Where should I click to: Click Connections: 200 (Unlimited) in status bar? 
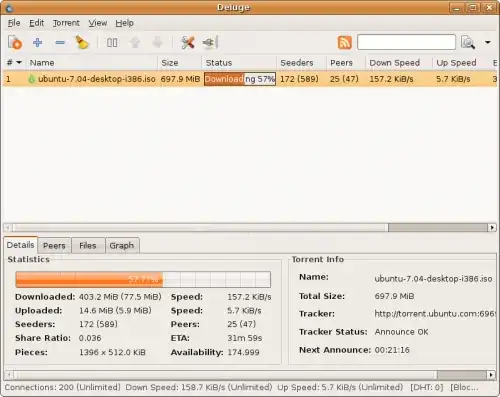(x=62, y=387)
